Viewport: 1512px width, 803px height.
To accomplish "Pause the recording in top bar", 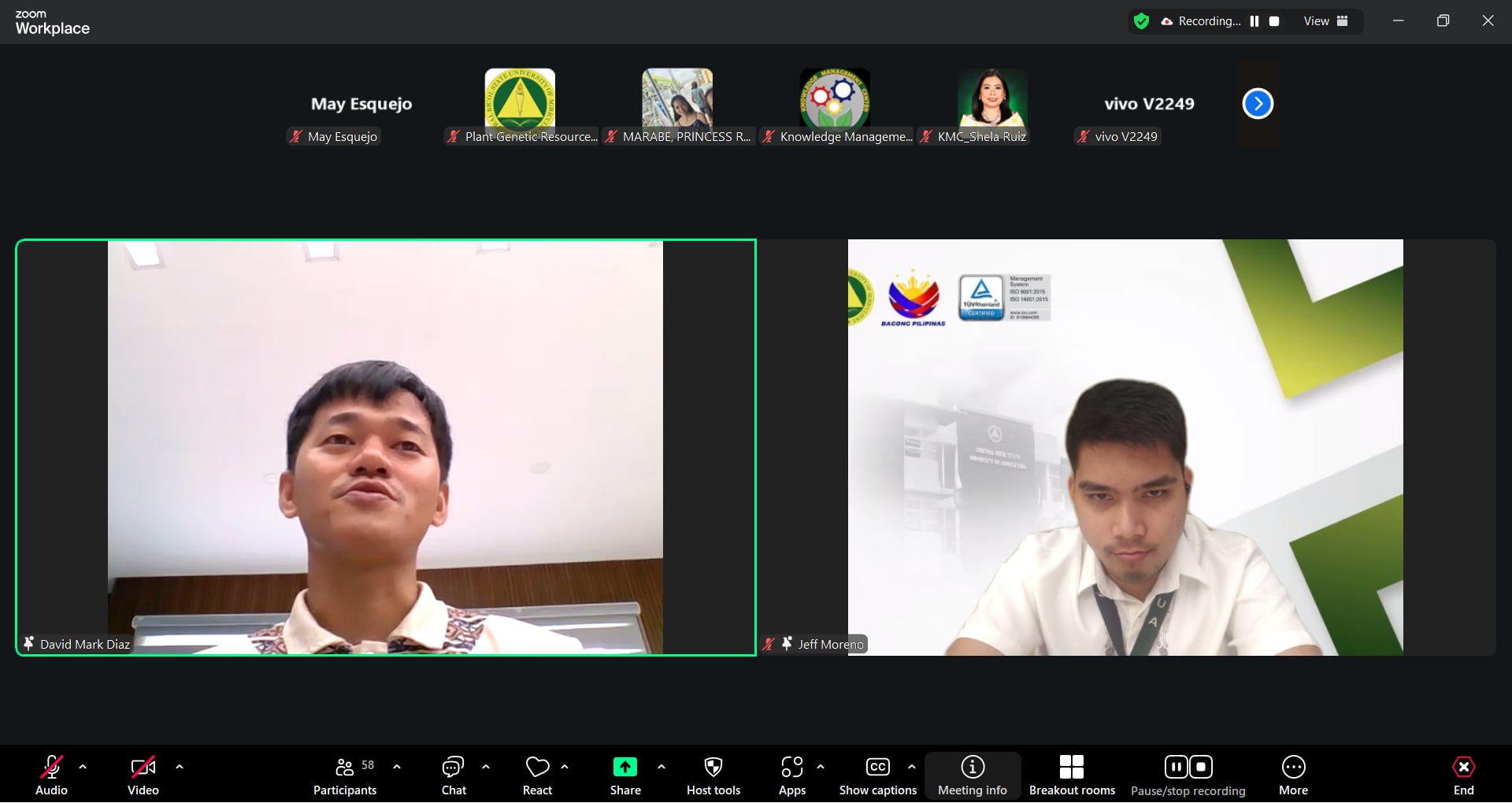I will pos(1254,21).
